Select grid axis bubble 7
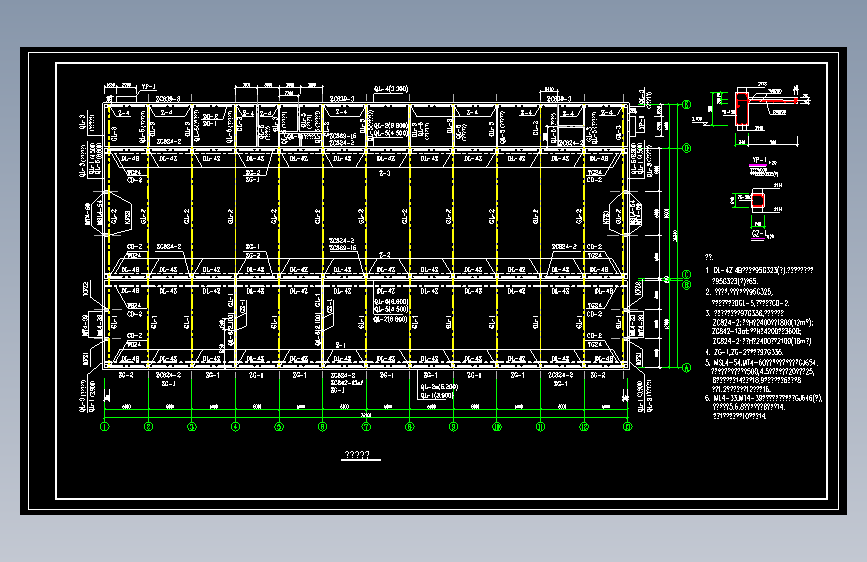Screen dimensions: 867x562 click(x=366, y=426)
